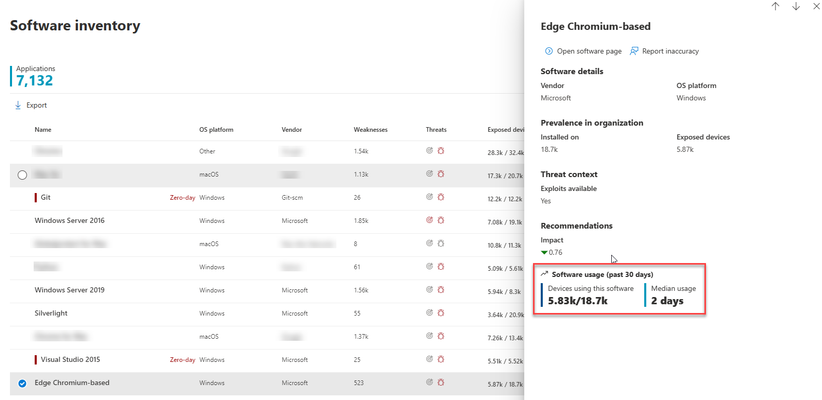
Task: Go to next item with down arrow
Action: coord(796,6)
